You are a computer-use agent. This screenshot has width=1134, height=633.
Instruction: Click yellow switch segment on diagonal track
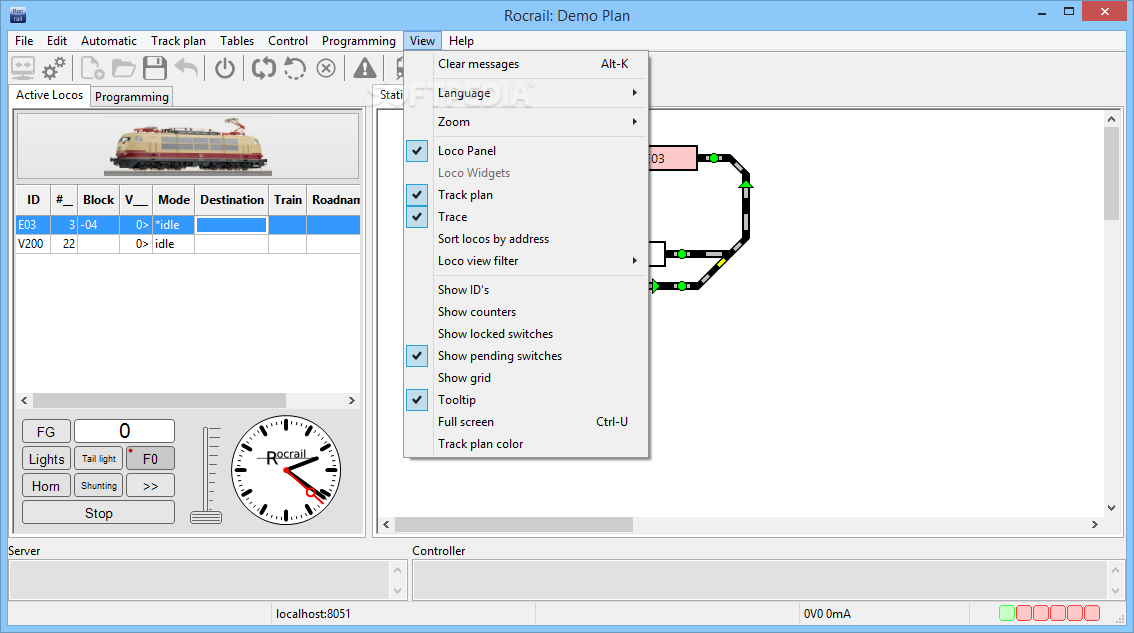pos(721,263)
